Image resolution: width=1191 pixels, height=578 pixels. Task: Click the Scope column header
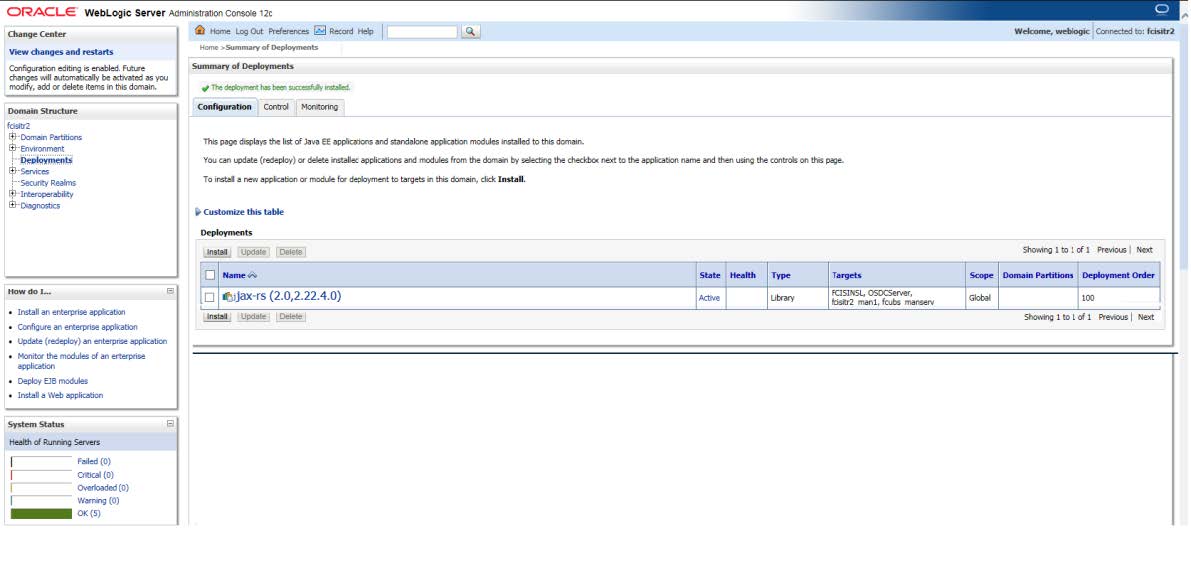point(981,275)
